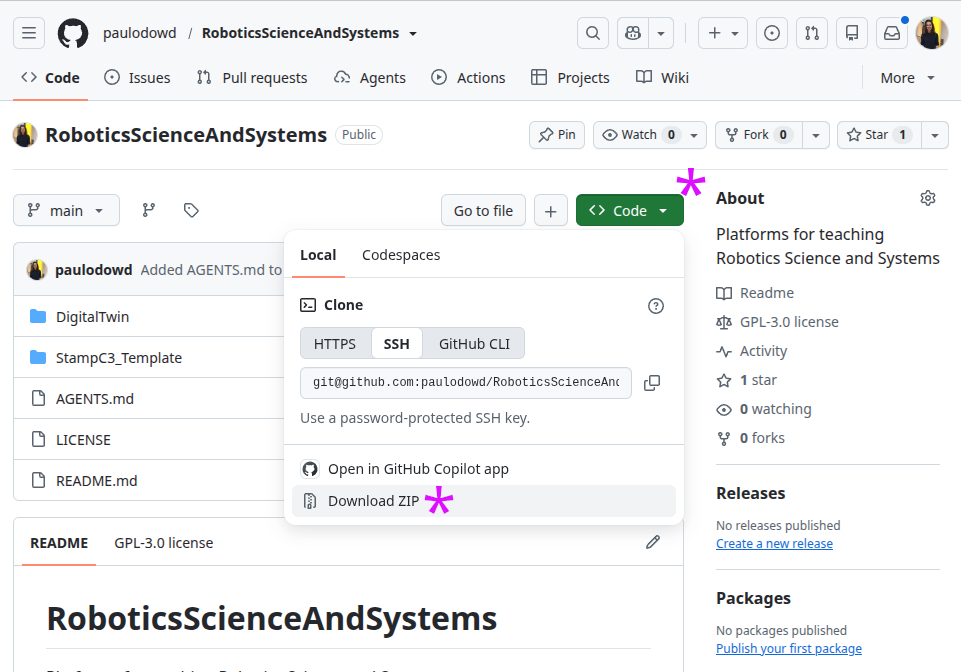Collapse the green Code dropdown button
Viewport: 961px width, 672px height.
(629, 210)
